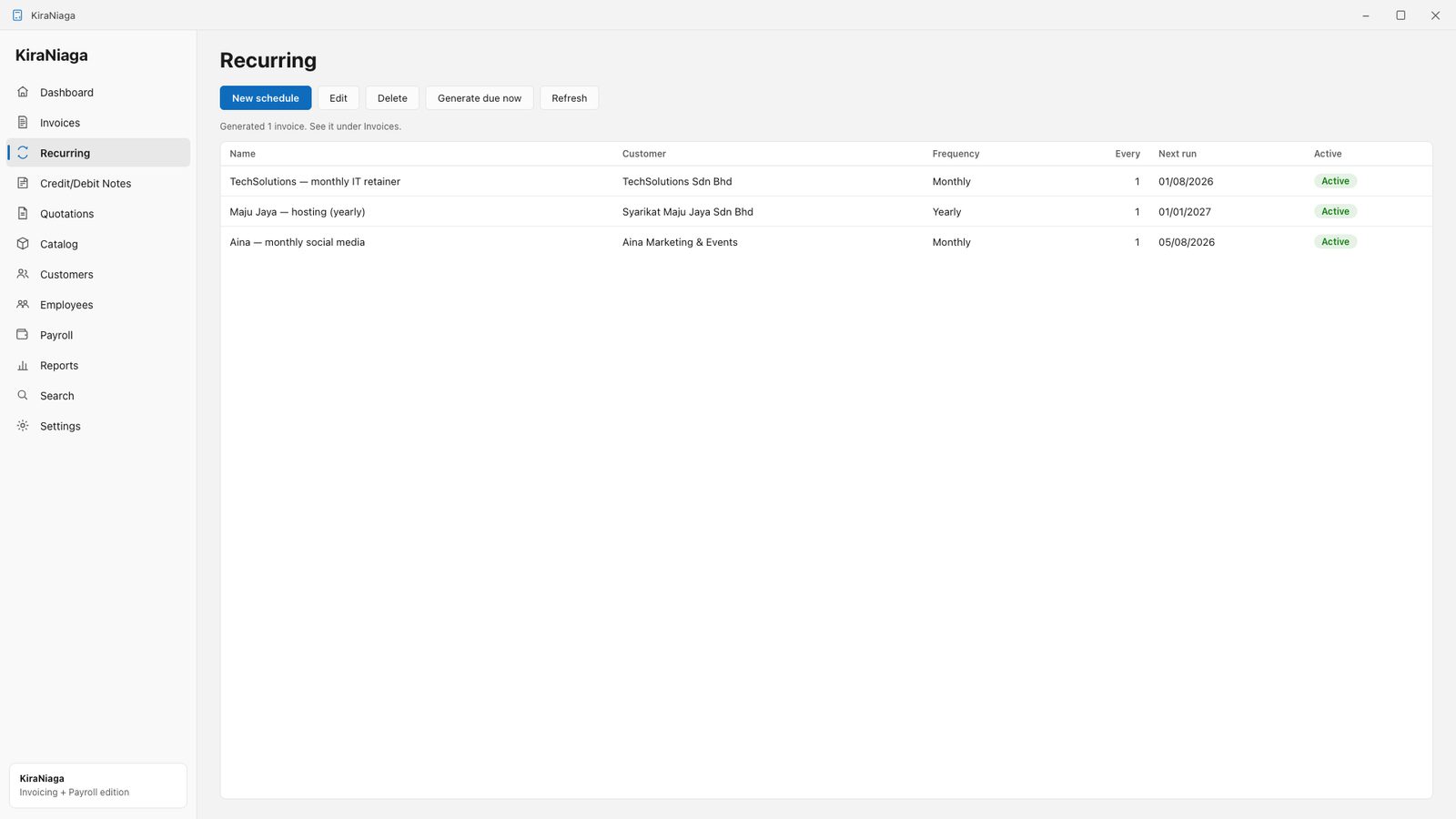Click the Search magnifier icon
The image size is (1456, 819).
point(23,395)
